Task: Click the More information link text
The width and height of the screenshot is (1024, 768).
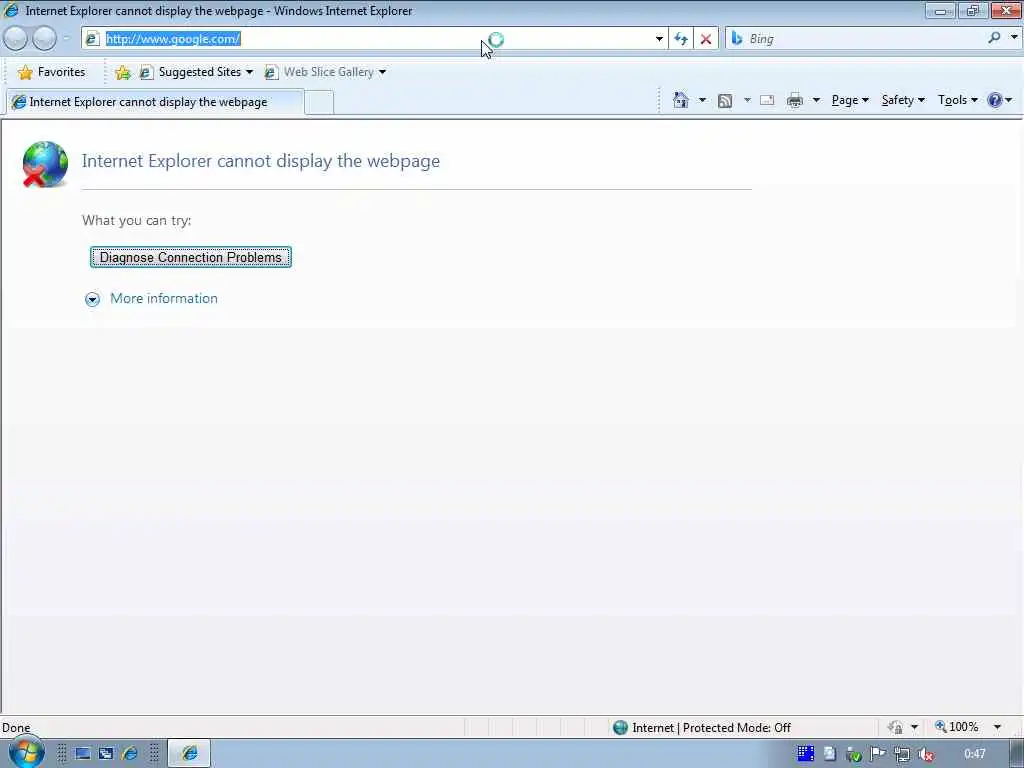Action: [x=164, y=298]
